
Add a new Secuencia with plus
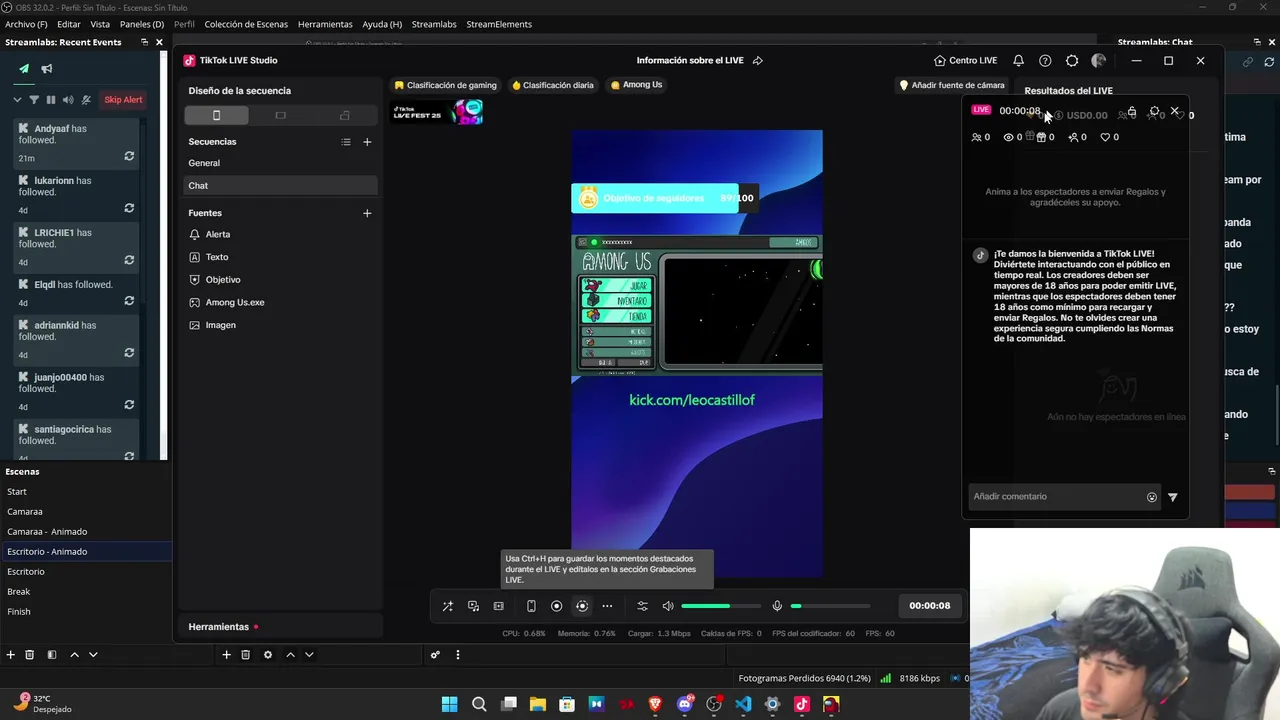(367, 142)
